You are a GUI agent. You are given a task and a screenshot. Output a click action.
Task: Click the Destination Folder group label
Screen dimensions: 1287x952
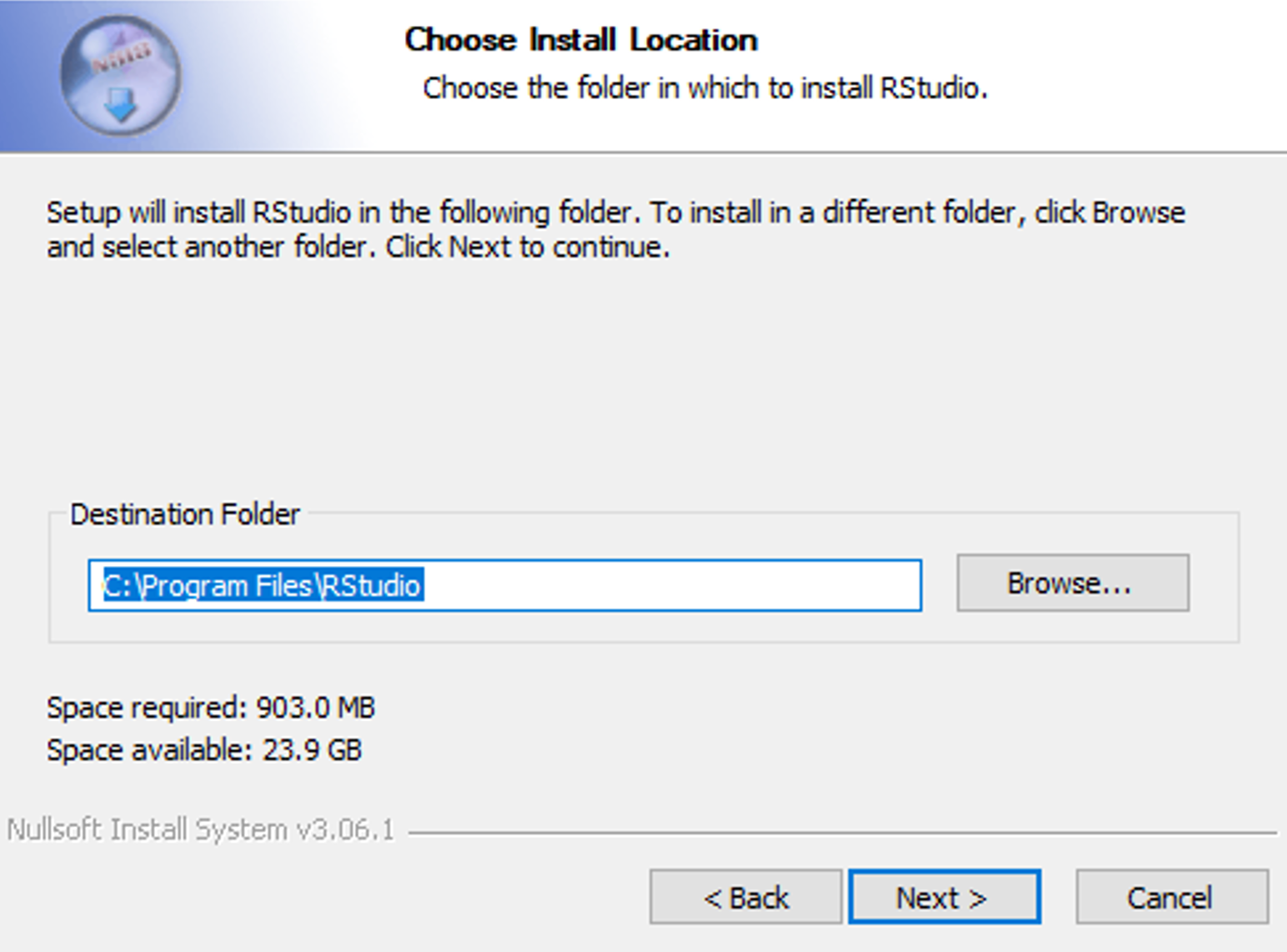[x=185, y=514]
